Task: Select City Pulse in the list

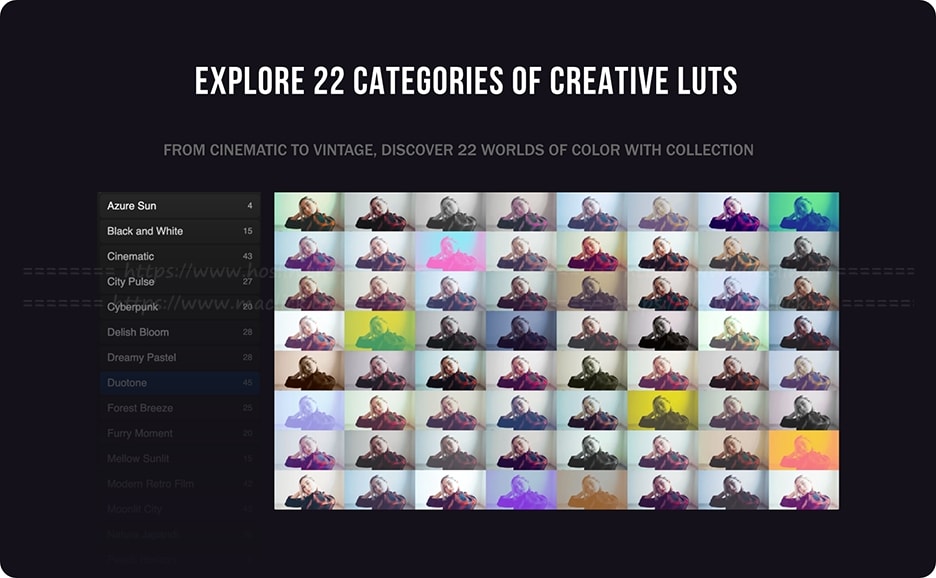Action: (x=179, y=281)
